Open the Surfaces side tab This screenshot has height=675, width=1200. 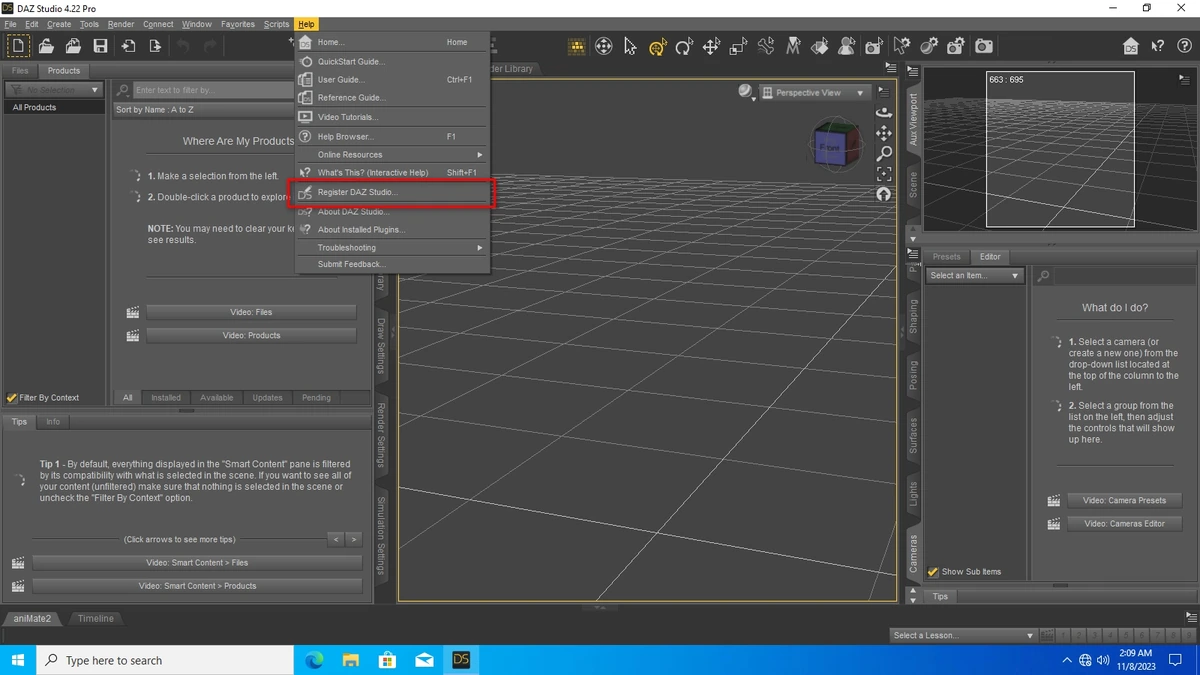click(913, 435)
